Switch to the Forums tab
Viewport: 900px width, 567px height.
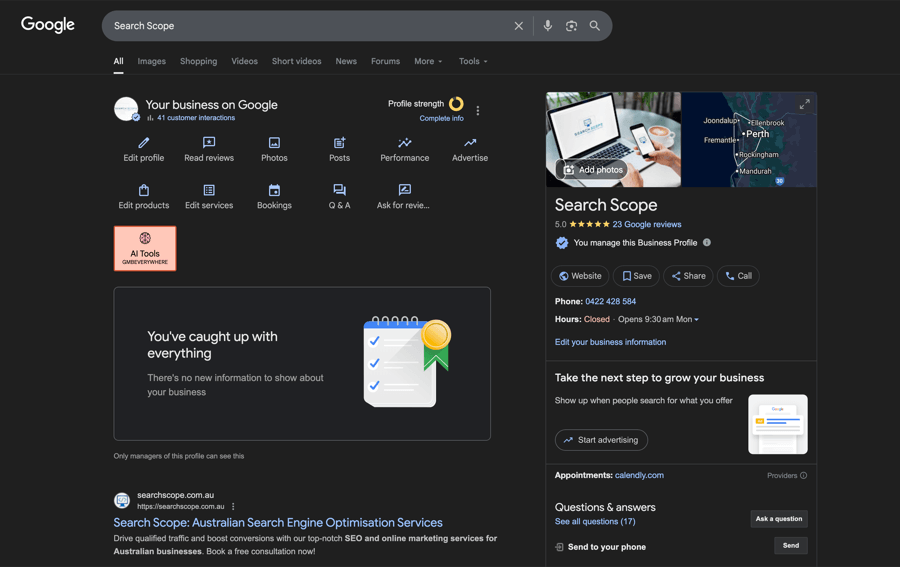[385, 61]
